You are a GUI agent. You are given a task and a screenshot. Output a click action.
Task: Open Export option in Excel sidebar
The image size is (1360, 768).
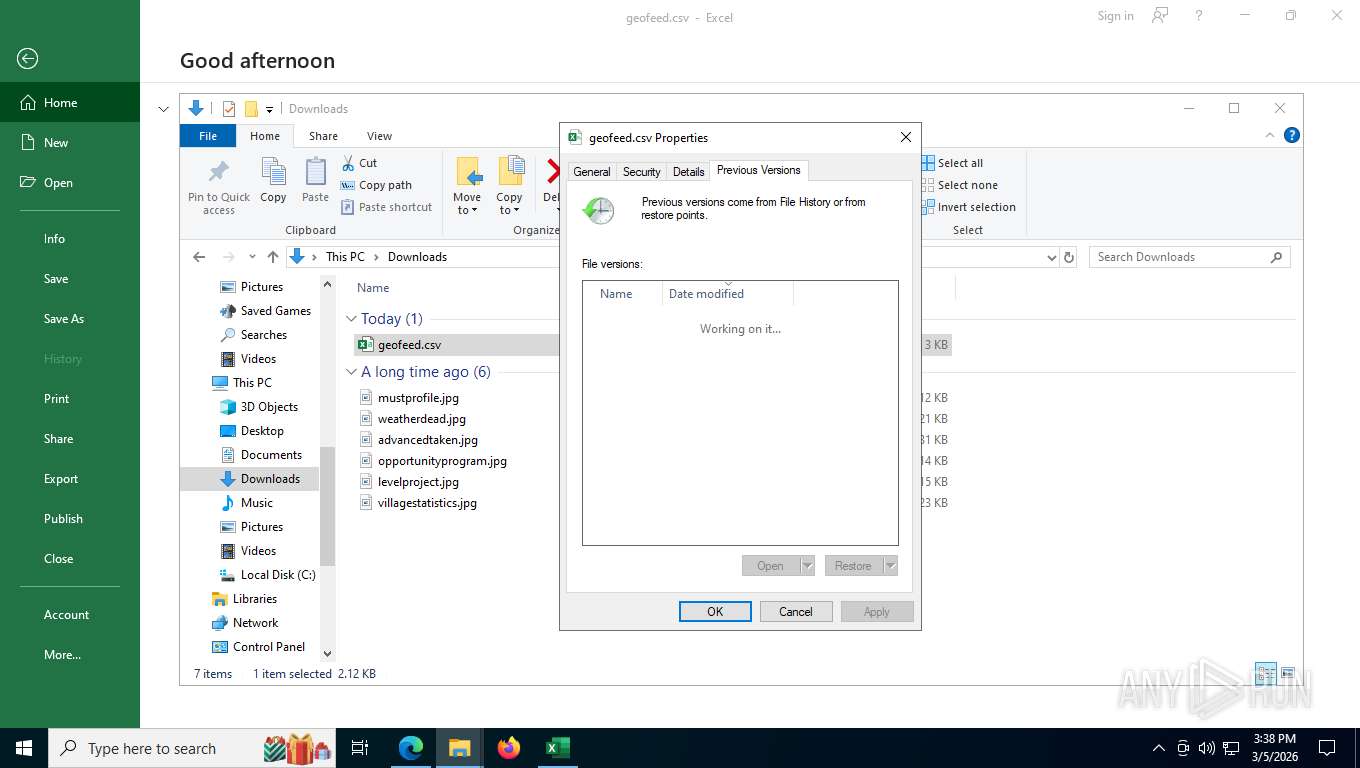(70, 478)
